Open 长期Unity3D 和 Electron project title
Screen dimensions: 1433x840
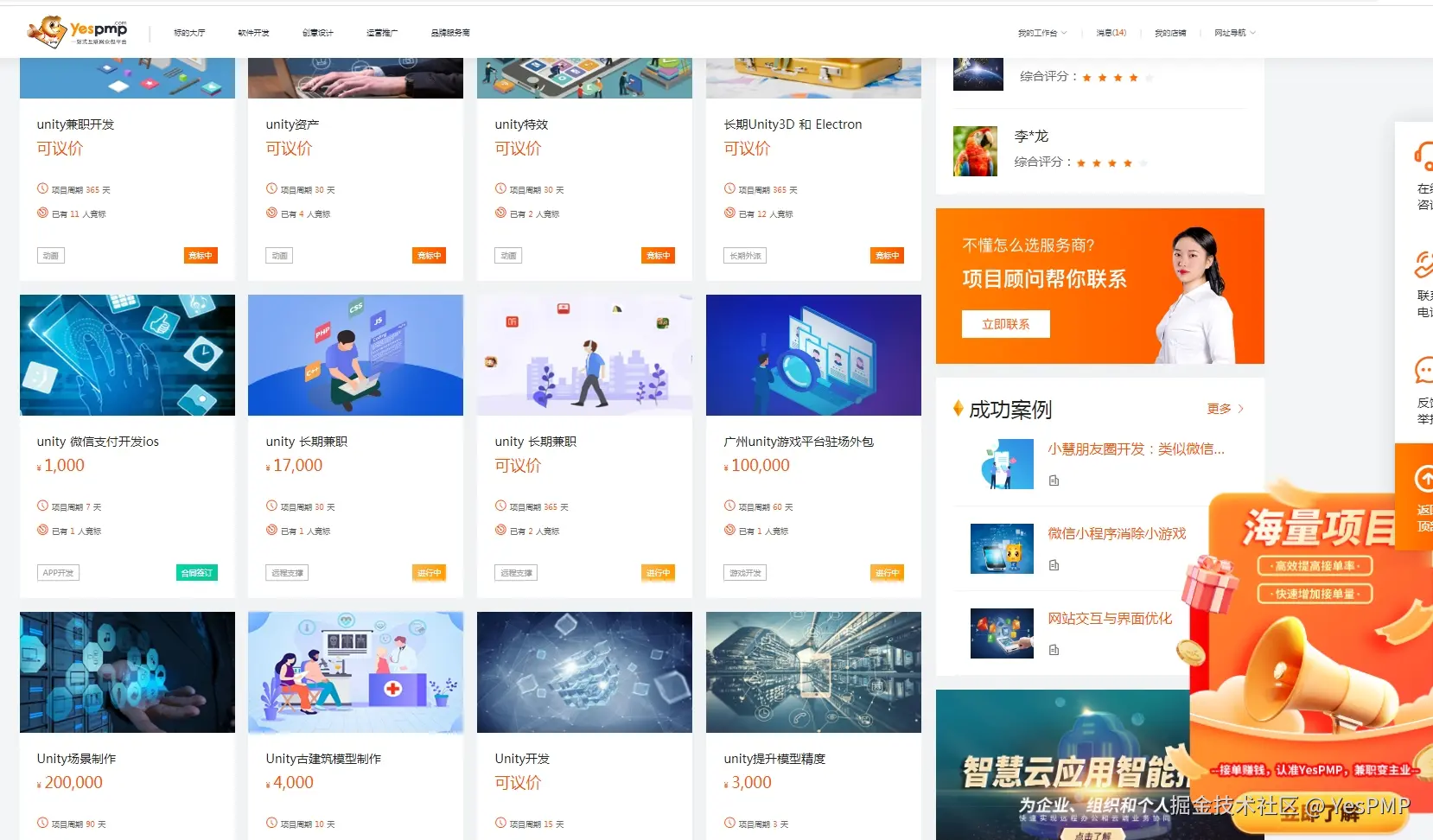click(x=793, y=124)
